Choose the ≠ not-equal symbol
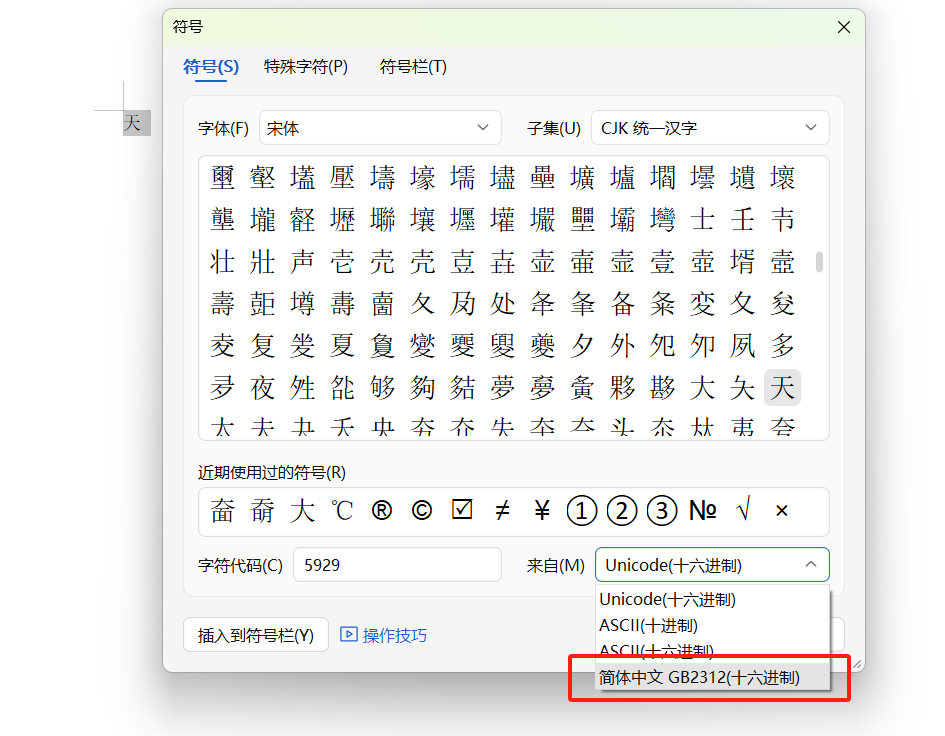Viewport: 945px width, 736px height. tap(501, 510)
